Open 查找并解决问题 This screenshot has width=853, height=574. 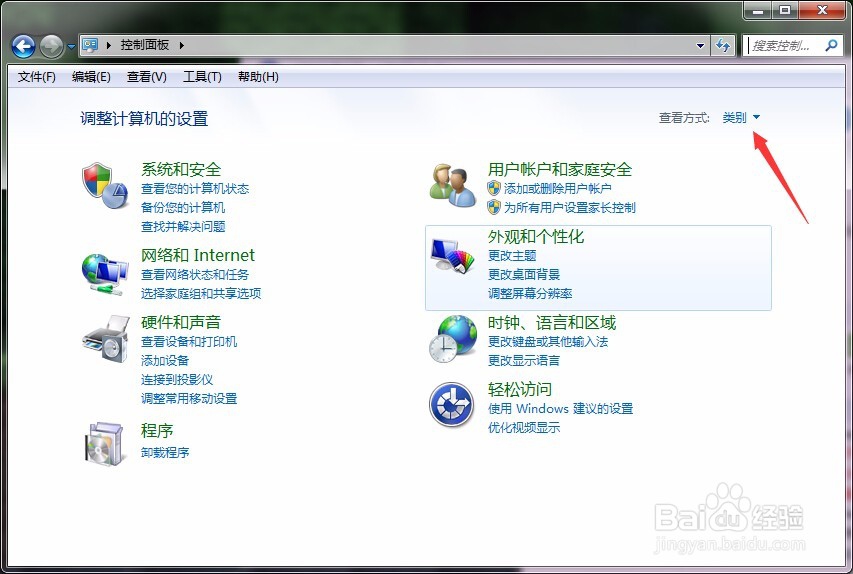[183, 226]
